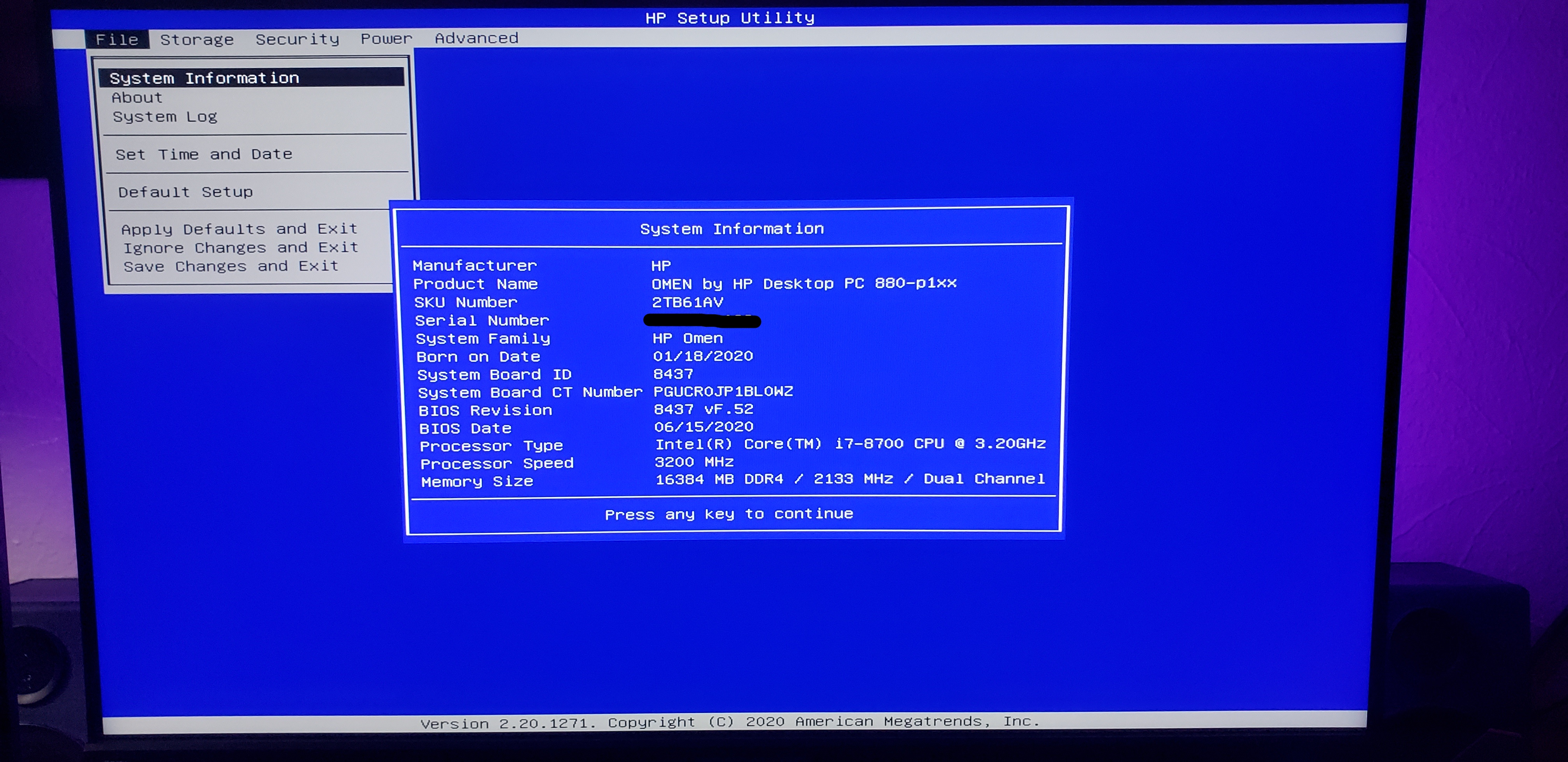Click the System Information dialog title
Viewport: 1568px width, 762px height.
(x=732, y=228)
